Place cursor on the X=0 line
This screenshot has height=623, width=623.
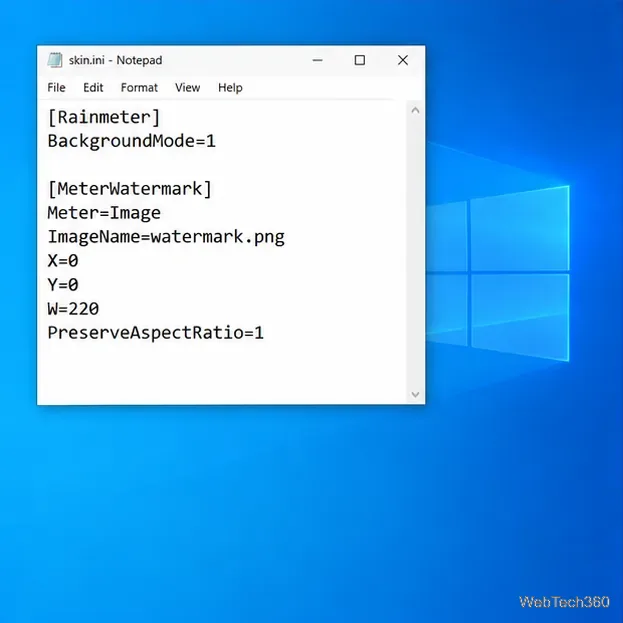coord(63,261)
